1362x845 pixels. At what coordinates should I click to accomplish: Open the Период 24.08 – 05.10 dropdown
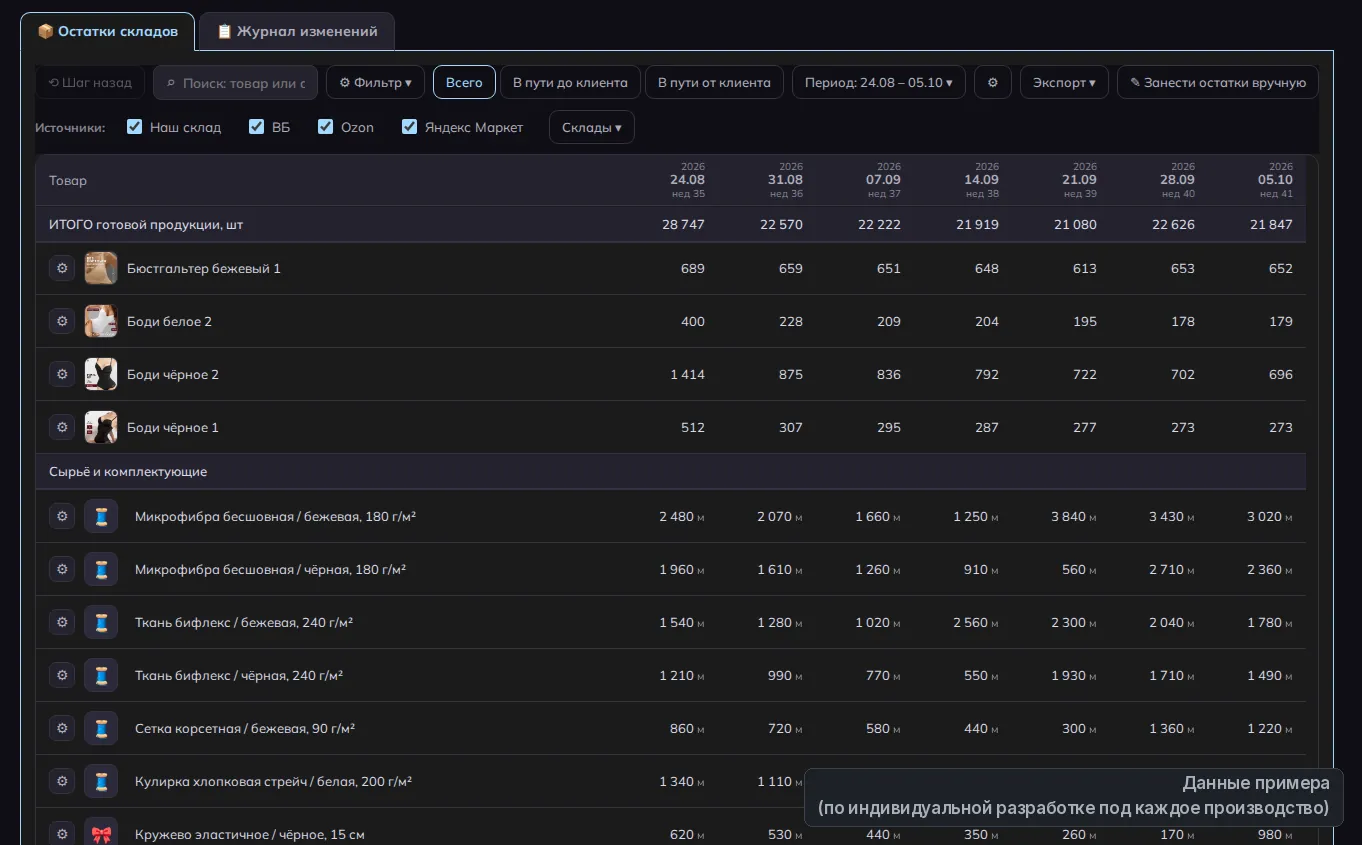pos(879,82)
